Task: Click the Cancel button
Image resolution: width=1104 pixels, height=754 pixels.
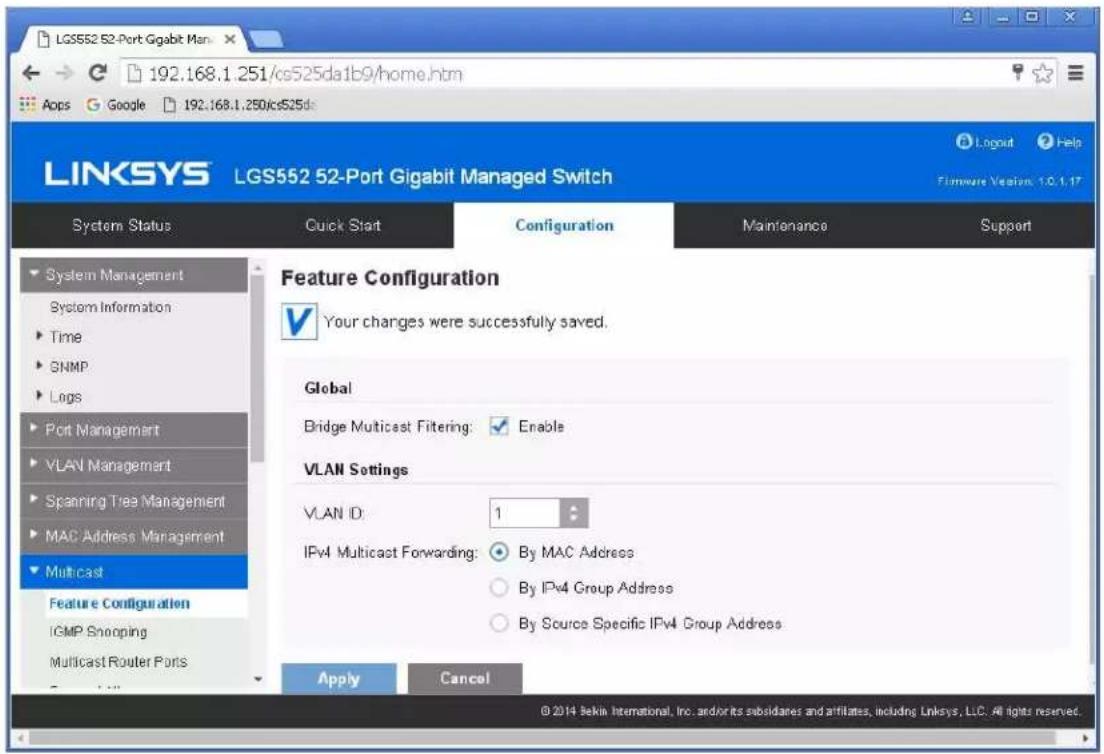Action: click(465, 679)
